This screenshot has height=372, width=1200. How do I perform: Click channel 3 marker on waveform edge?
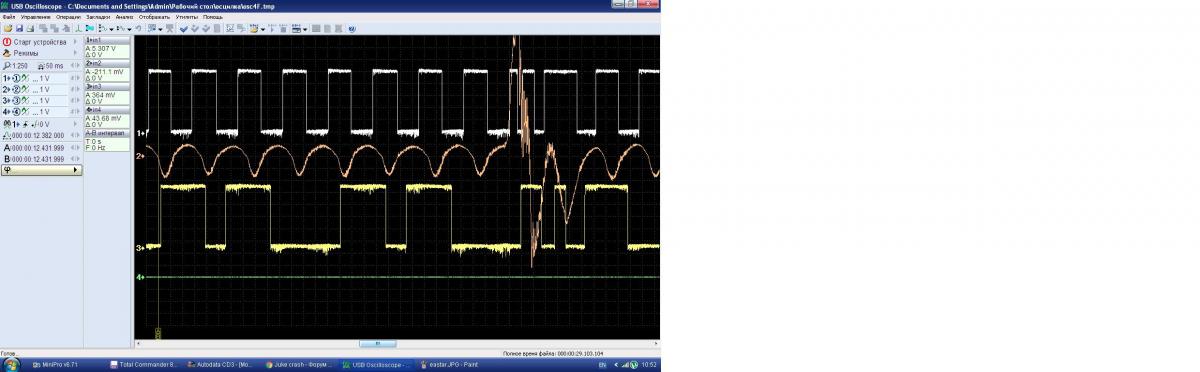click(140, 247)
